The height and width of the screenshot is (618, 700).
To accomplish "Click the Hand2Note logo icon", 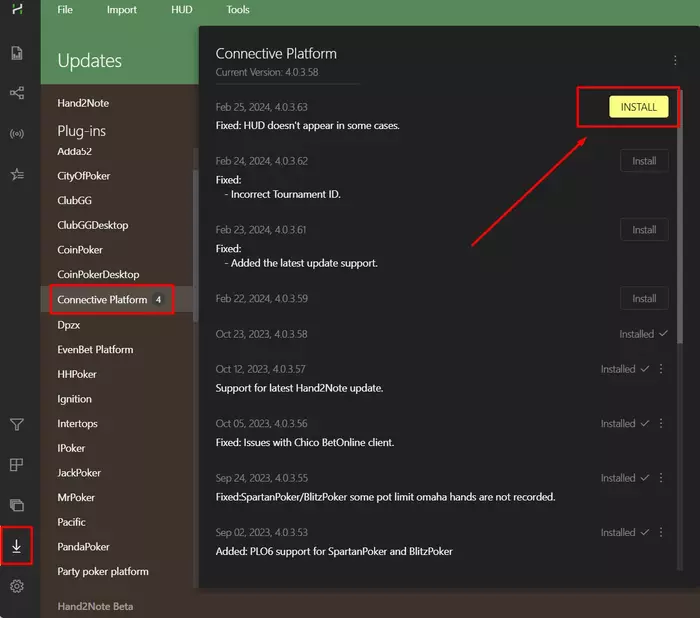I will [x=17, y=9].
